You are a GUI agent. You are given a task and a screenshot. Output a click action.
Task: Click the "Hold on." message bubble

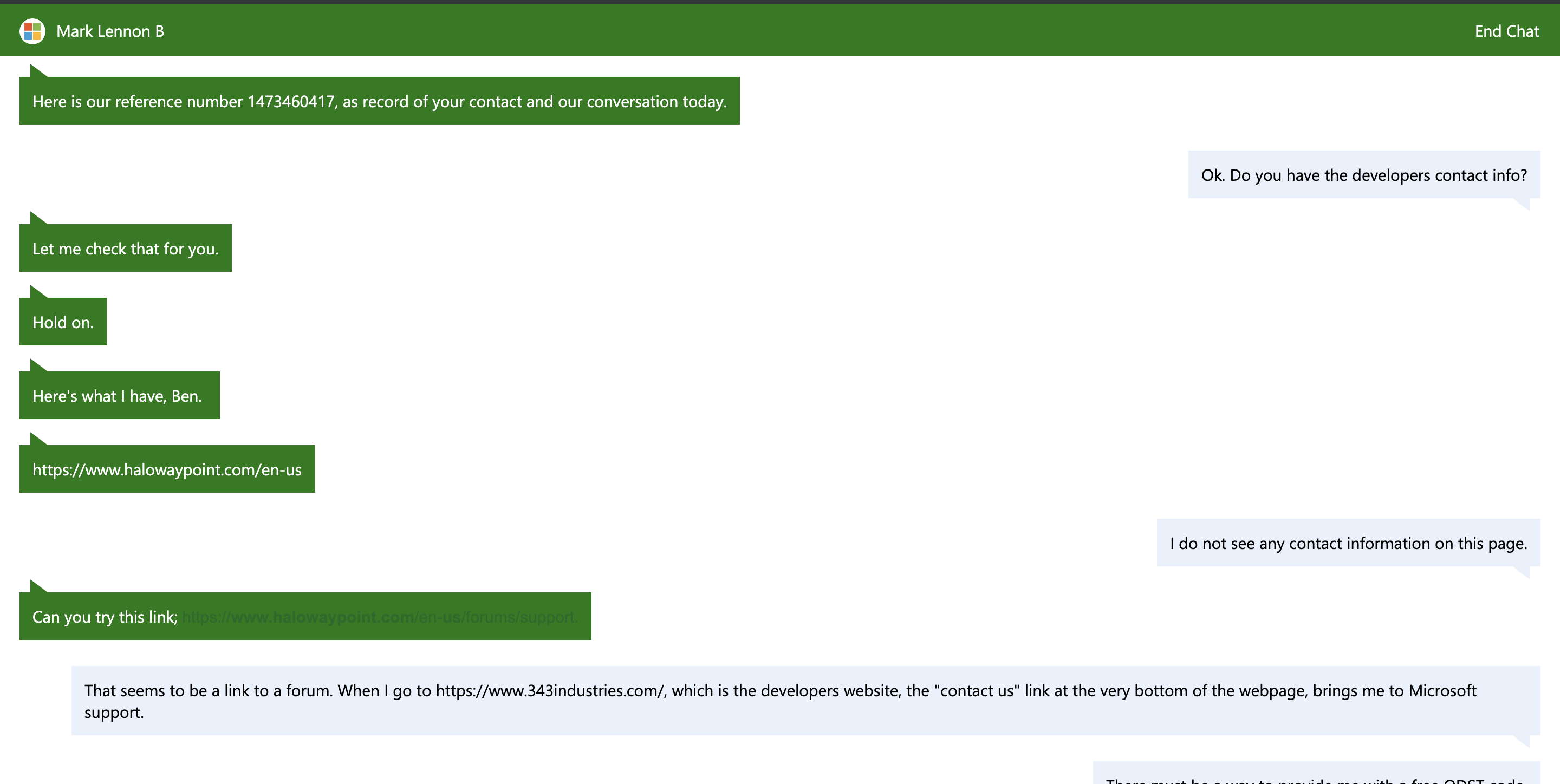point(63,322)
